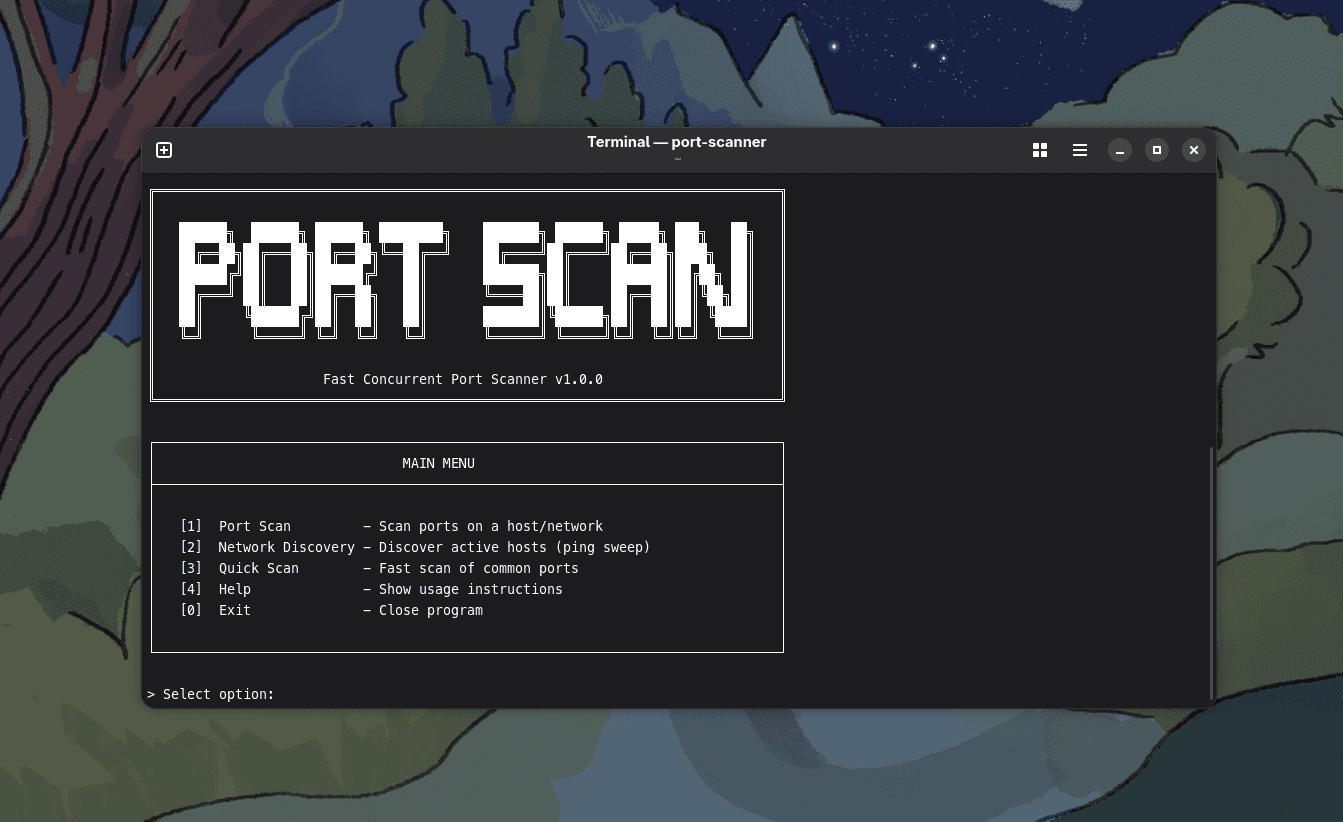Minimize the Terminal window

[1120, 150]
